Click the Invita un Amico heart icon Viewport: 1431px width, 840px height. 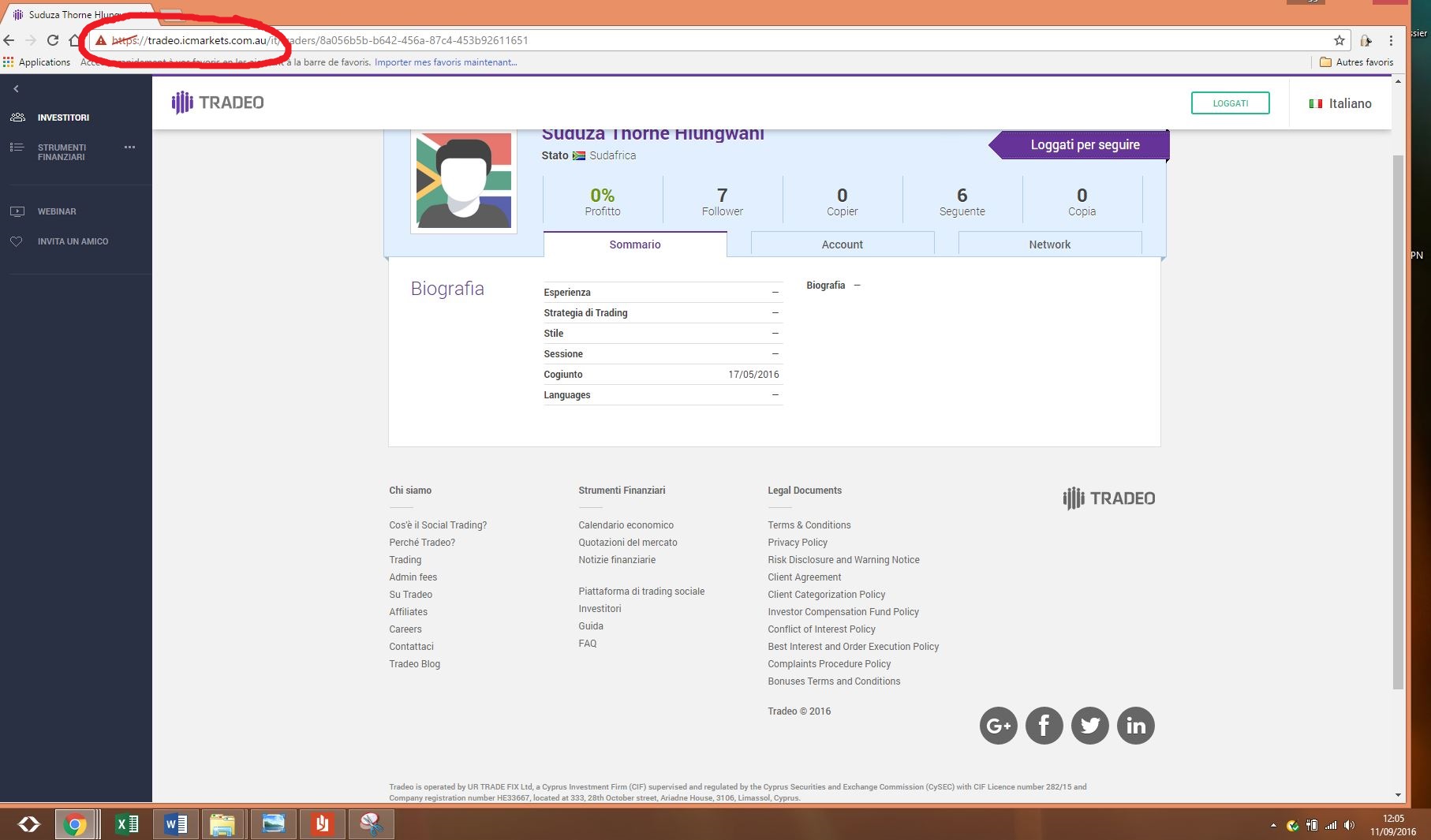pos(17,241)
